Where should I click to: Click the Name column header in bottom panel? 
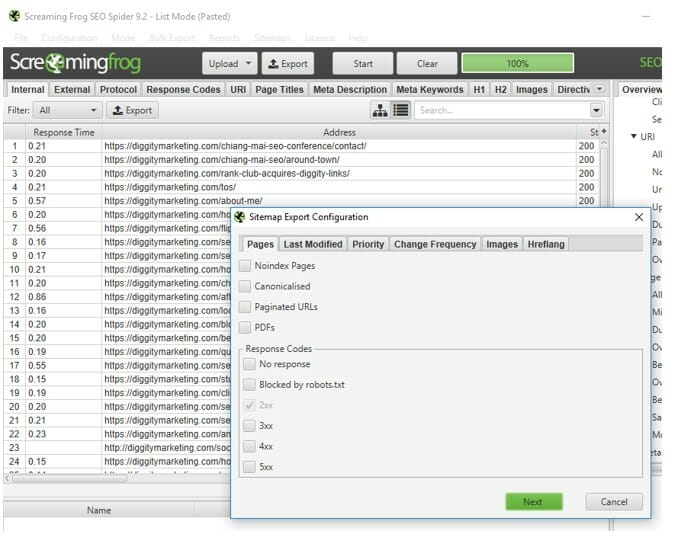99,510
